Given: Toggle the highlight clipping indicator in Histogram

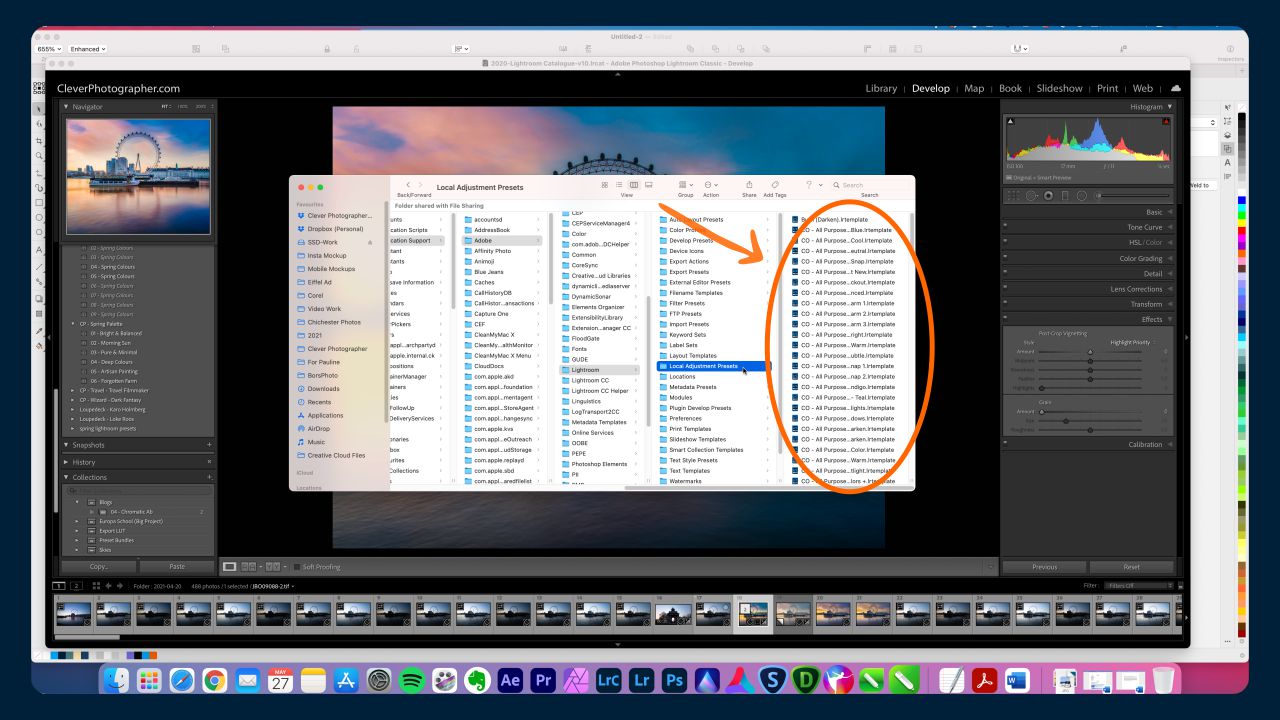Looking at the screenshot, I should (1167, 121).
